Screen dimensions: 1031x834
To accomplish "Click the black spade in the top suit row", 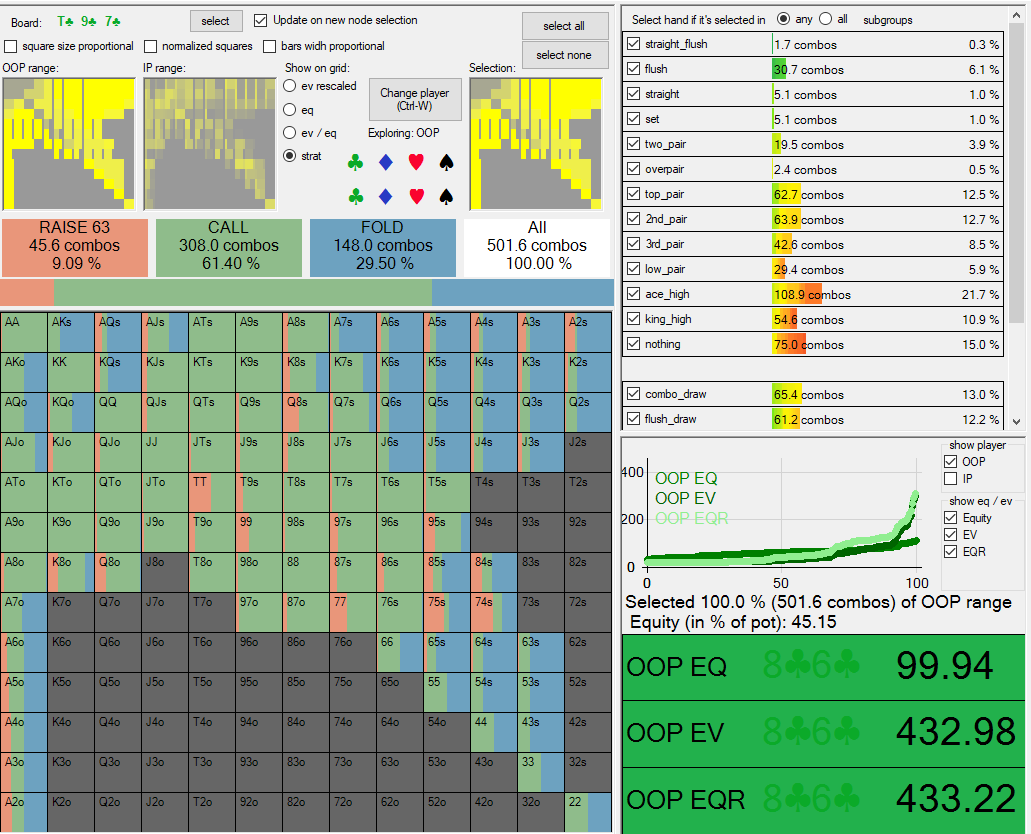I will (x=447, y=162).
